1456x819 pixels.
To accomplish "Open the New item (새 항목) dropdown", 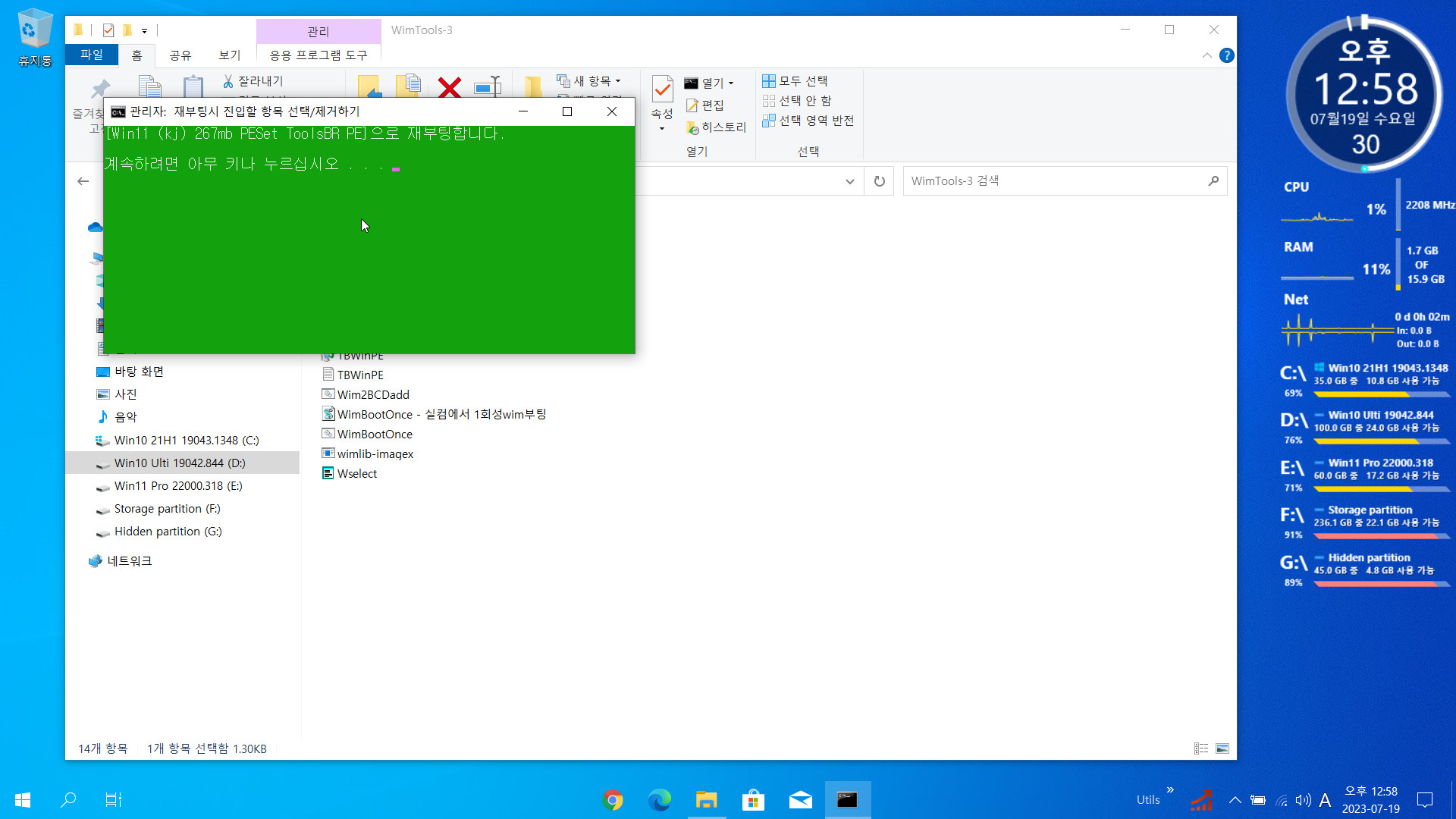I will pos(589,80).
